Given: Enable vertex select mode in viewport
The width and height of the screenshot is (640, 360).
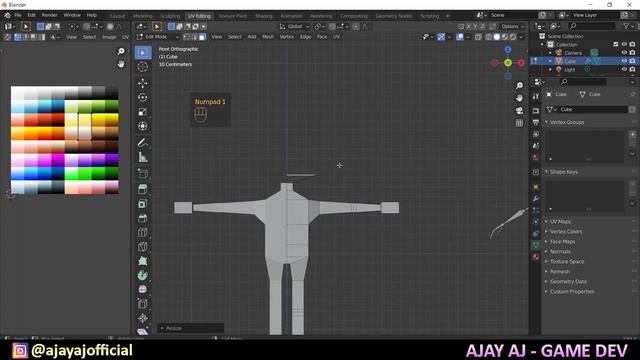Looking at the screenshot, I should (186, 37).
